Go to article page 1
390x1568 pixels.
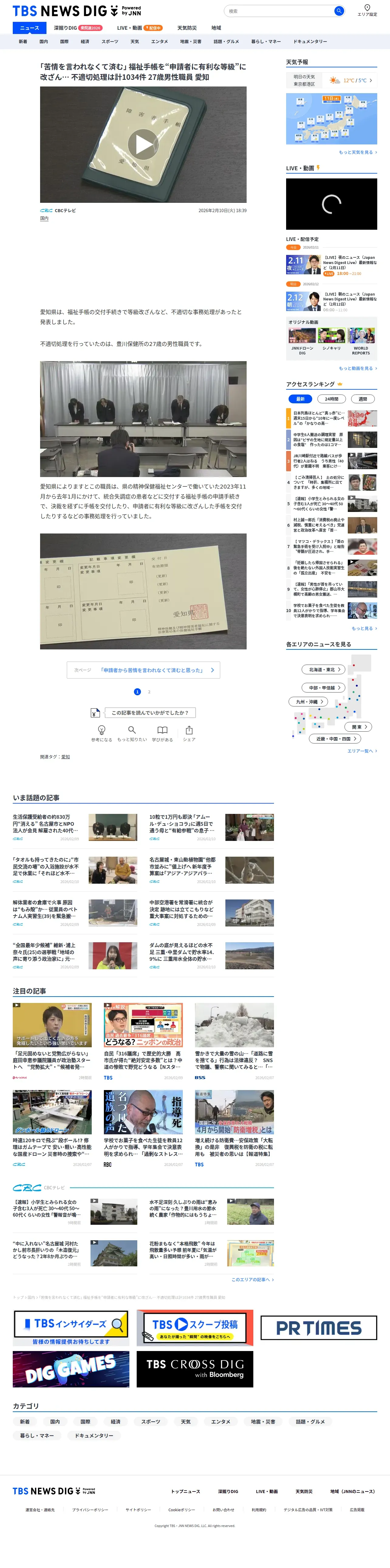pos(137,692)
